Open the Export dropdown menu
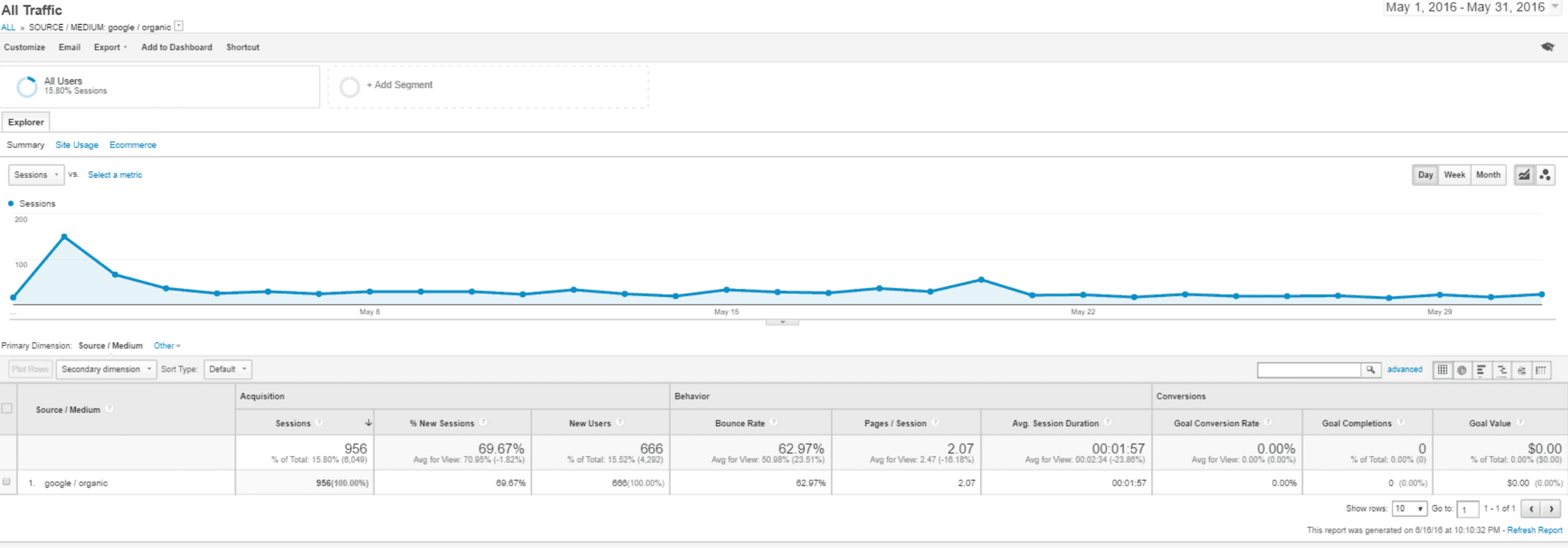The image size is (1568, 548). click(111, 47)
